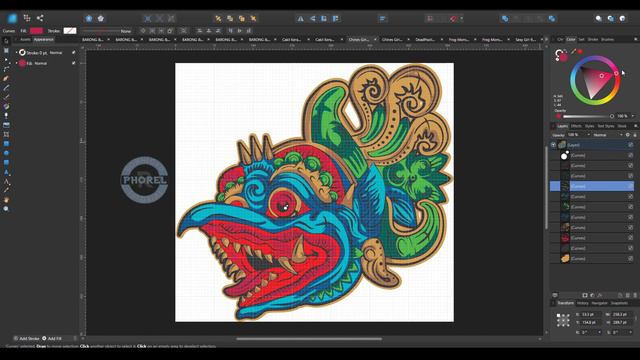640x360 pixels.
Task: Click the Flip Vertical toolbar icon
Action: 313,18
